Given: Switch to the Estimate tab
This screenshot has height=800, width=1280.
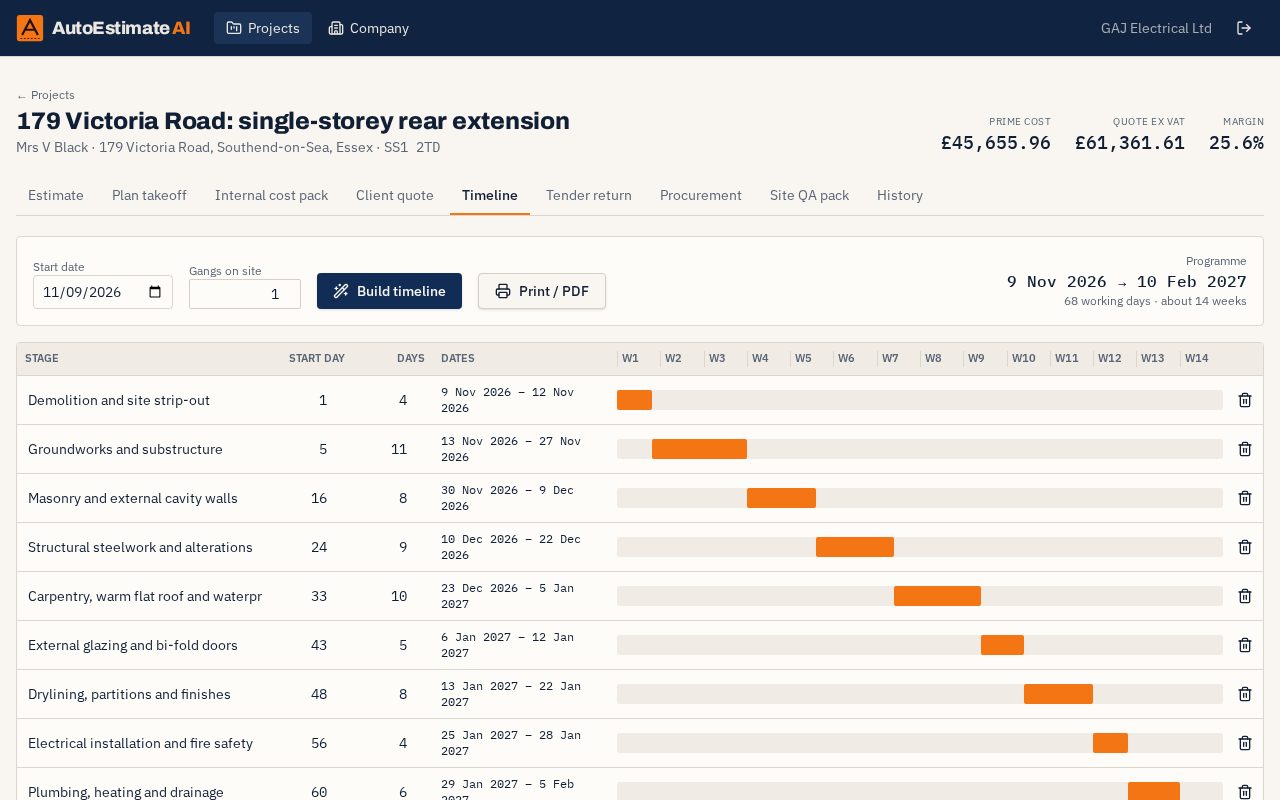Looking at the screenshot, I should pos(56,195).
